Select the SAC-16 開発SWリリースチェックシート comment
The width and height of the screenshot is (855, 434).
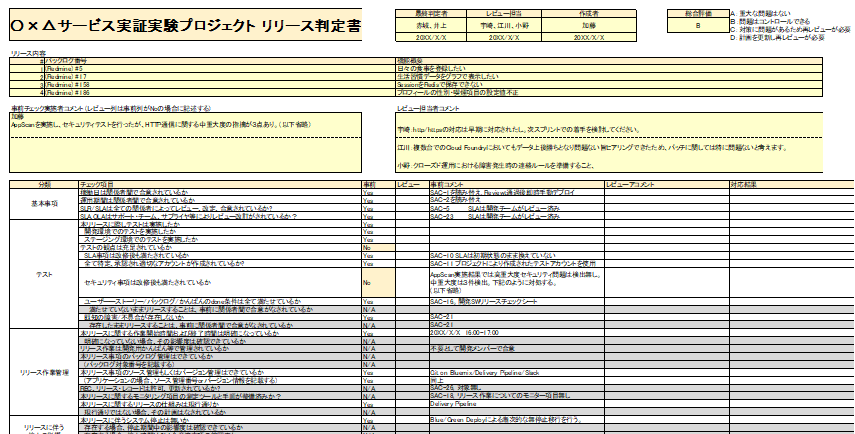coord(516,302)
